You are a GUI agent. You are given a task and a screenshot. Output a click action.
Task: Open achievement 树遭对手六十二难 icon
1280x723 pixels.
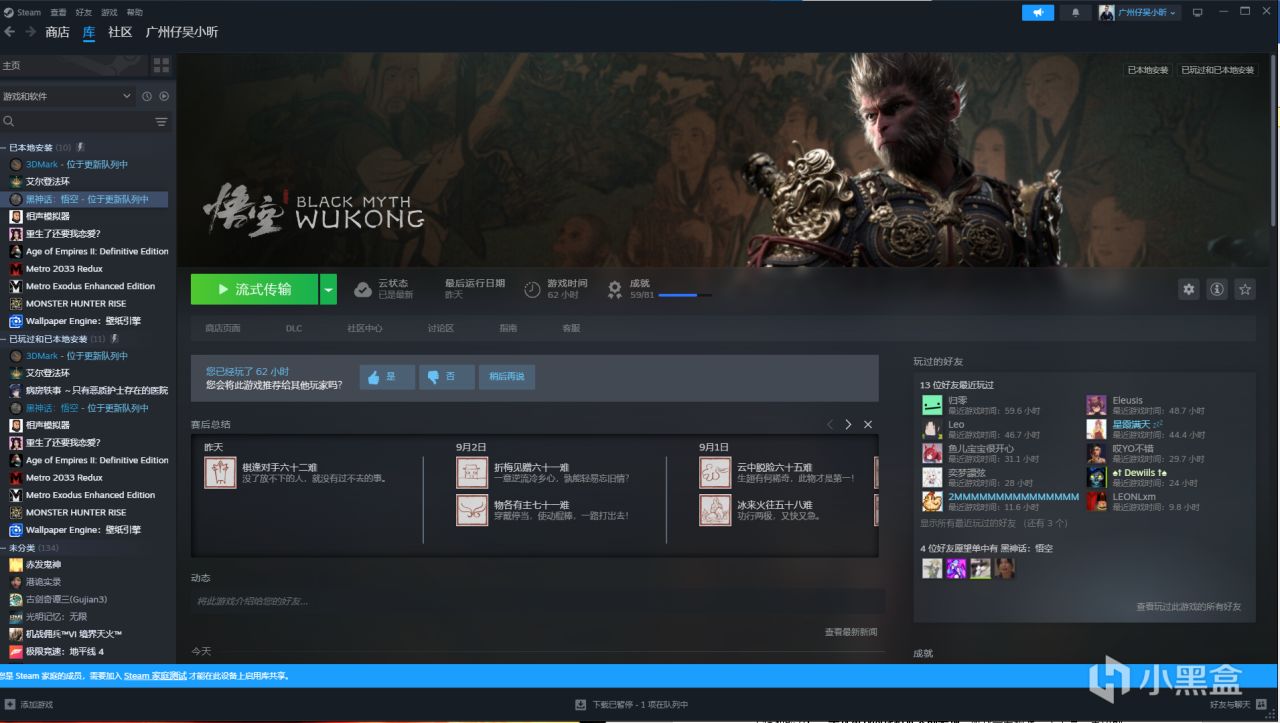pyautogui.click(x=220, y=472)
